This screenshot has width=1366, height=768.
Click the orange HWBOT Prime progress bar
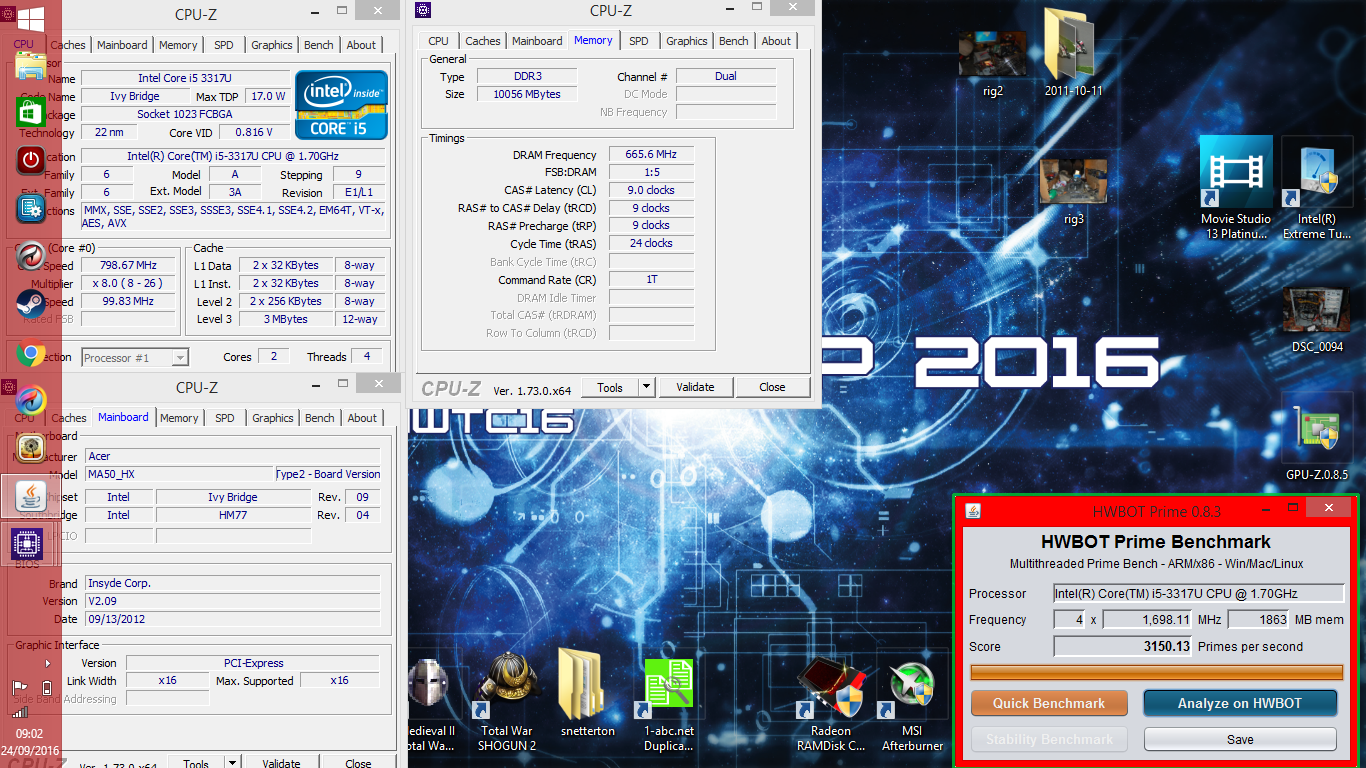point(1157,672)
